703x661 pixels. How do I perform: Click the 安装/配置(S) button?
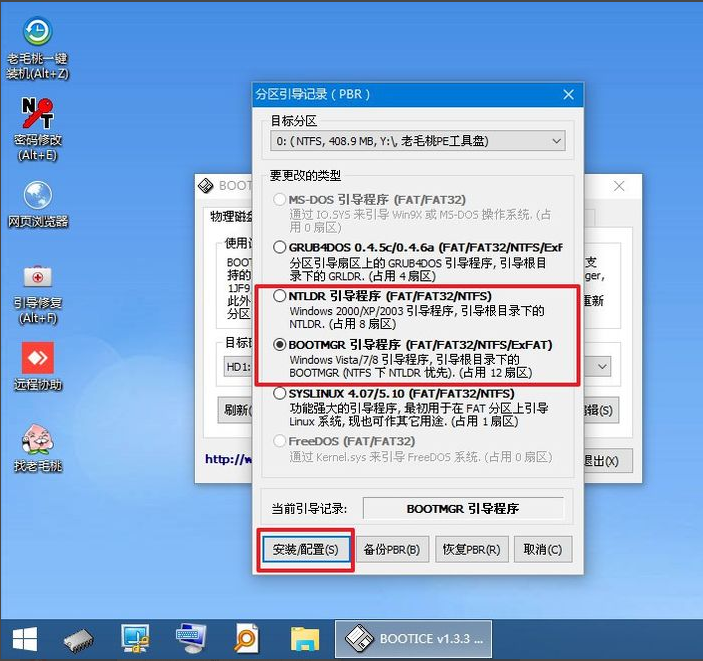306,549
